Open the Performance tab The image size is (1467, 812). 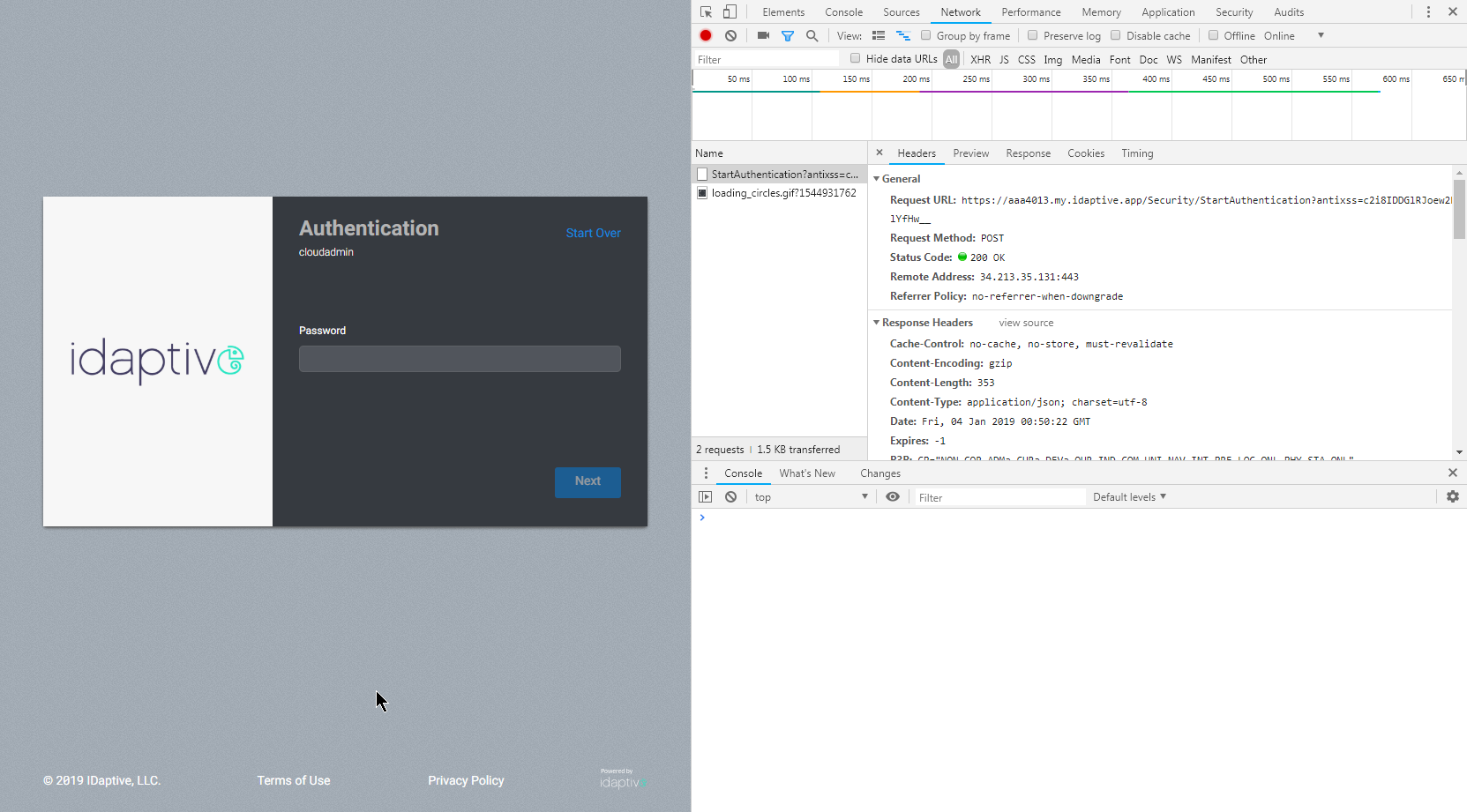1031,12
